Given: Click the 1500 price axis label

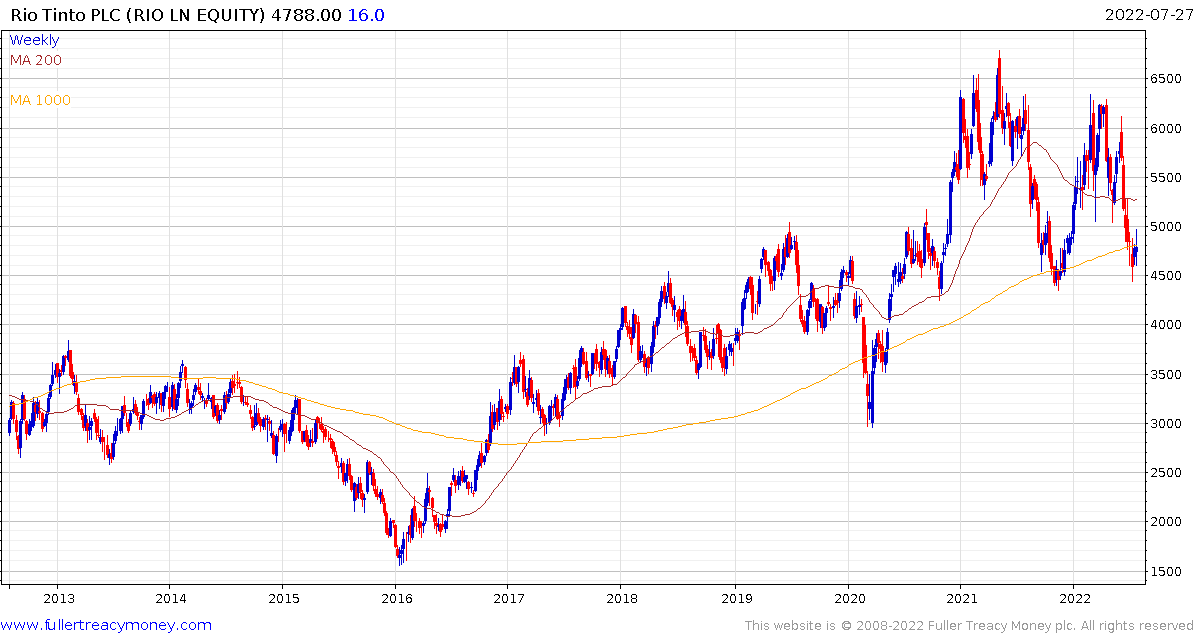Looking at the screenshot, I should (x=1168, y=571).
